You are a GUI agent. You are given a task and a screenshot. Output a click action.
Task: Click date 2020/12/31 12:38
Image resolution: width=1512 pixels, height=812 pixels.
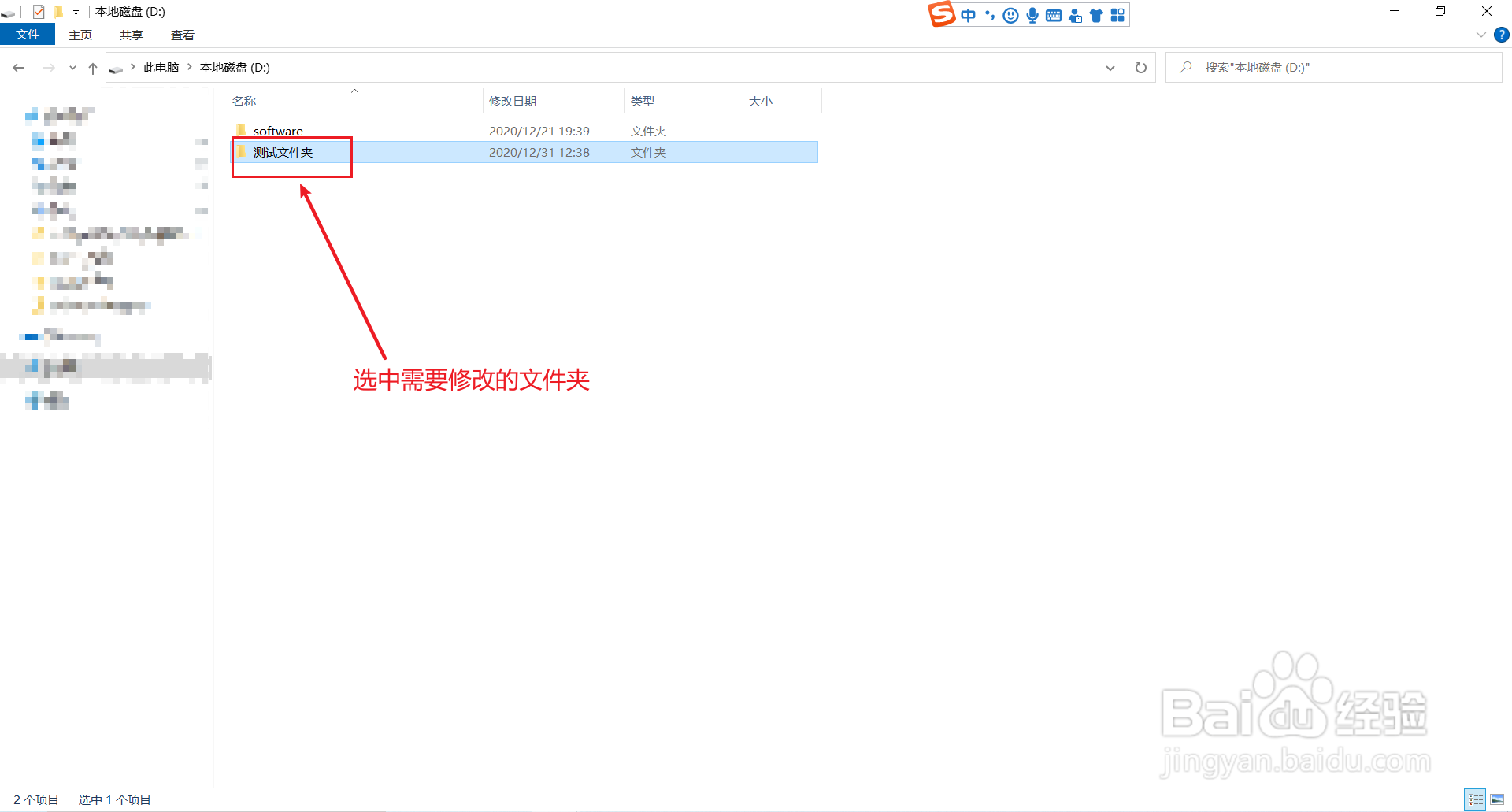pos(539,152)
